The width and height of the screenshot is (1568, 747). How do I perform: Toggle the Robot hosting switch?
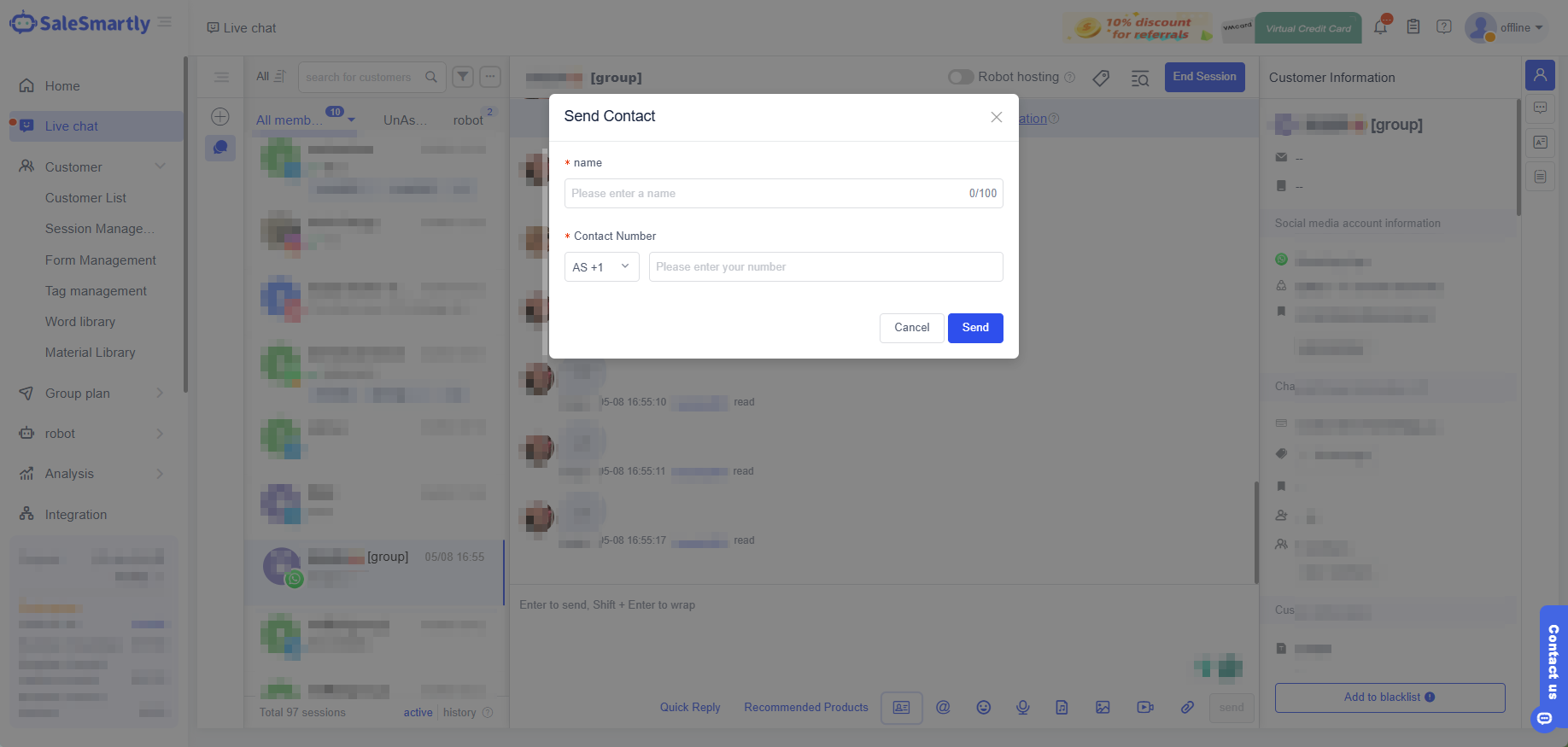point(961,77)
